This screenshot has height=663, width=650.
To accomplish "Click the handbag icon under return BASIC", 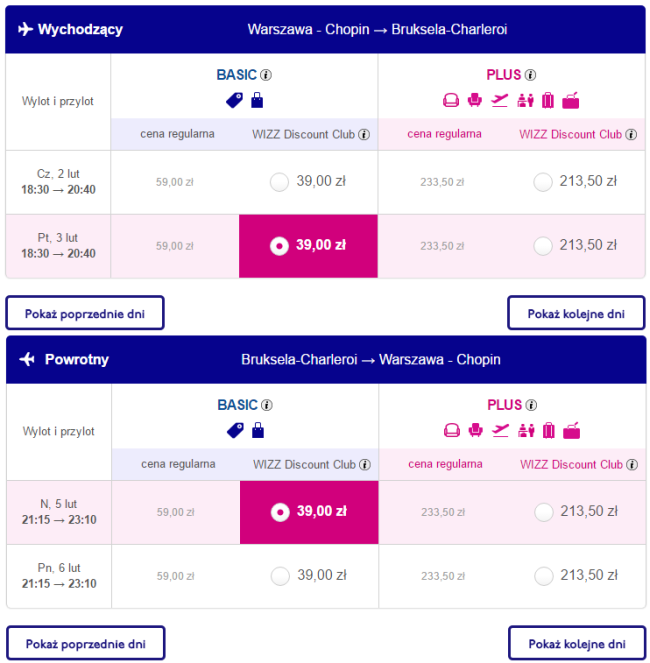I will [x=257, y=431].
